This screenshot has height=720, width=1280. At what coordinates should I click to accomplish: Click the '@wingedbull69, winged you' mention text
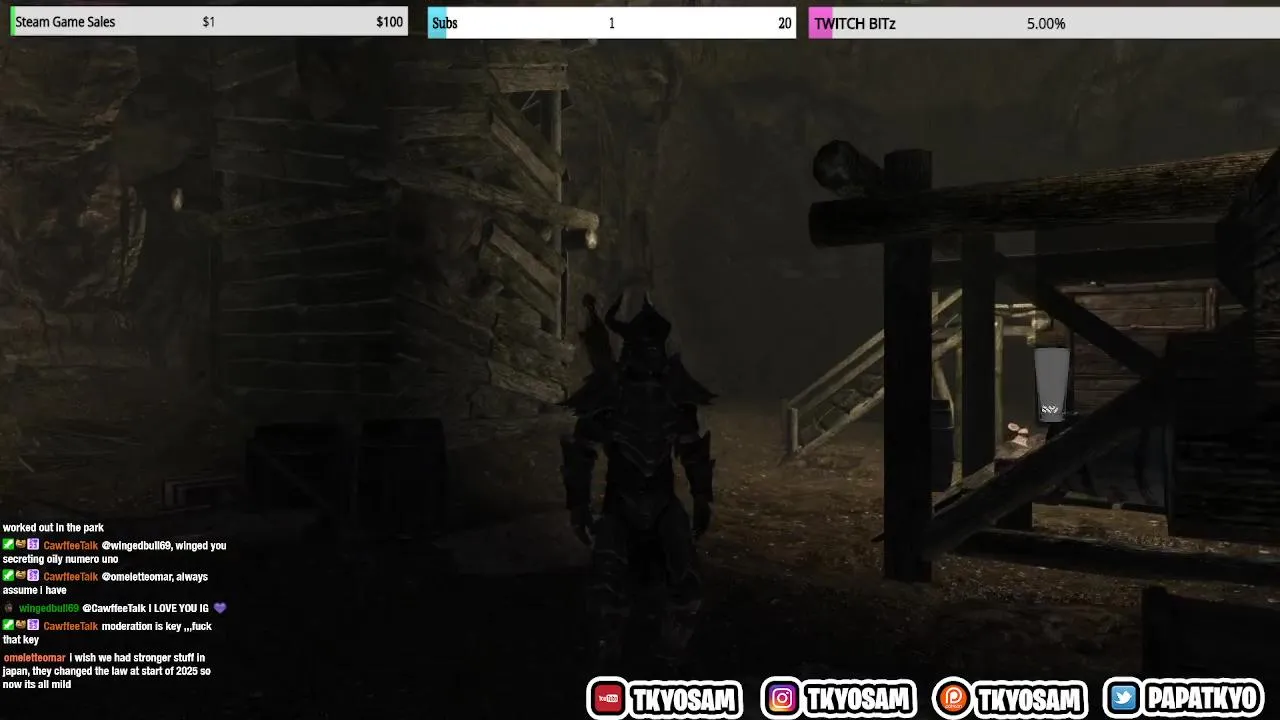pyautogui.click(x=164, y=546)
